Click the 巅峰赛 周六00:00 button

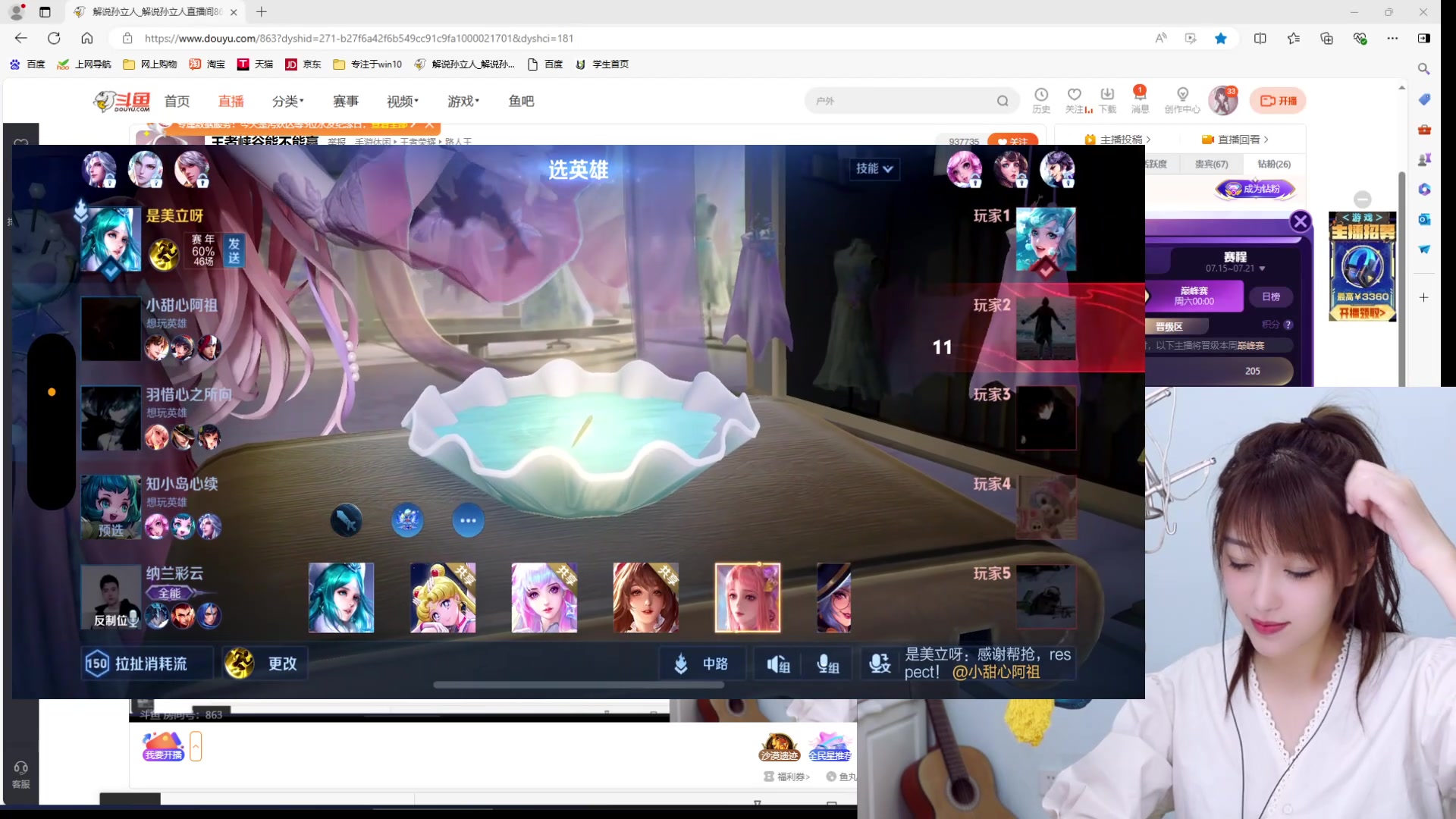(x=1194, y=296)
